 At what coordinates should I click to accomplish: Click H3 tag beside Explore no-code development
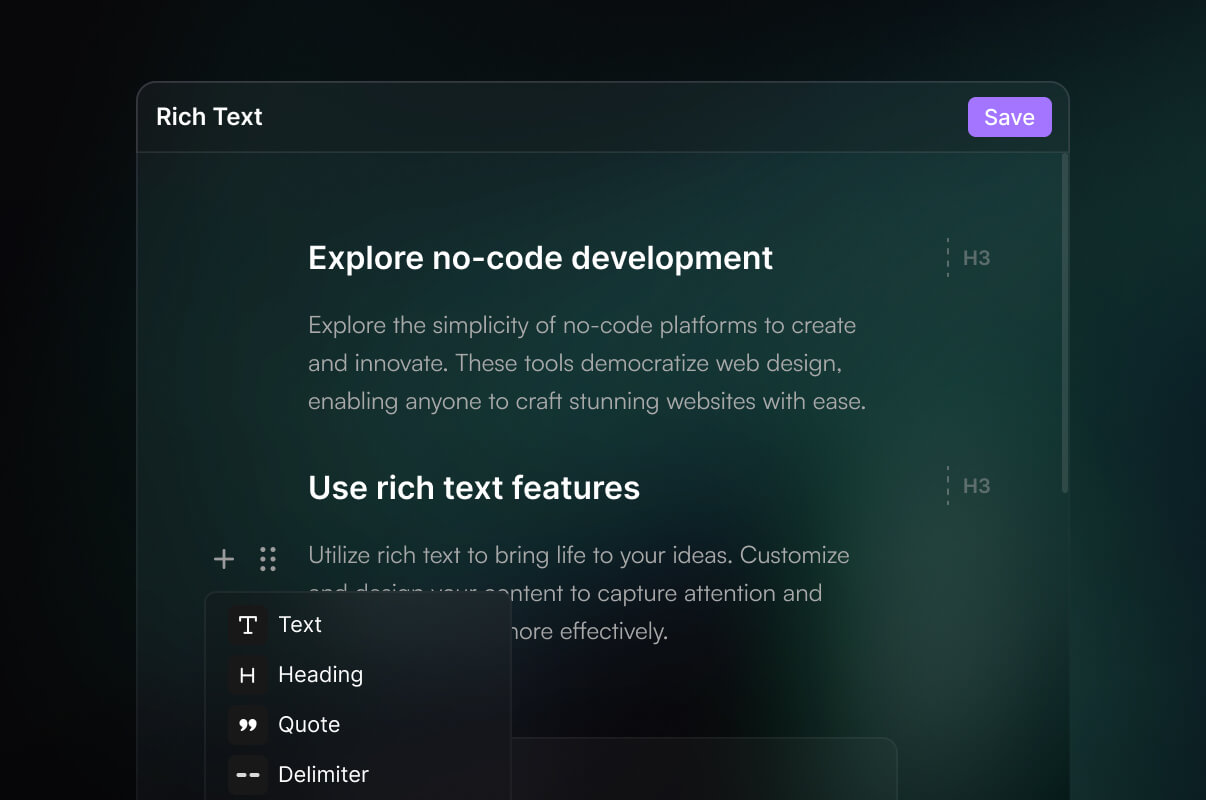click(976, 258)
